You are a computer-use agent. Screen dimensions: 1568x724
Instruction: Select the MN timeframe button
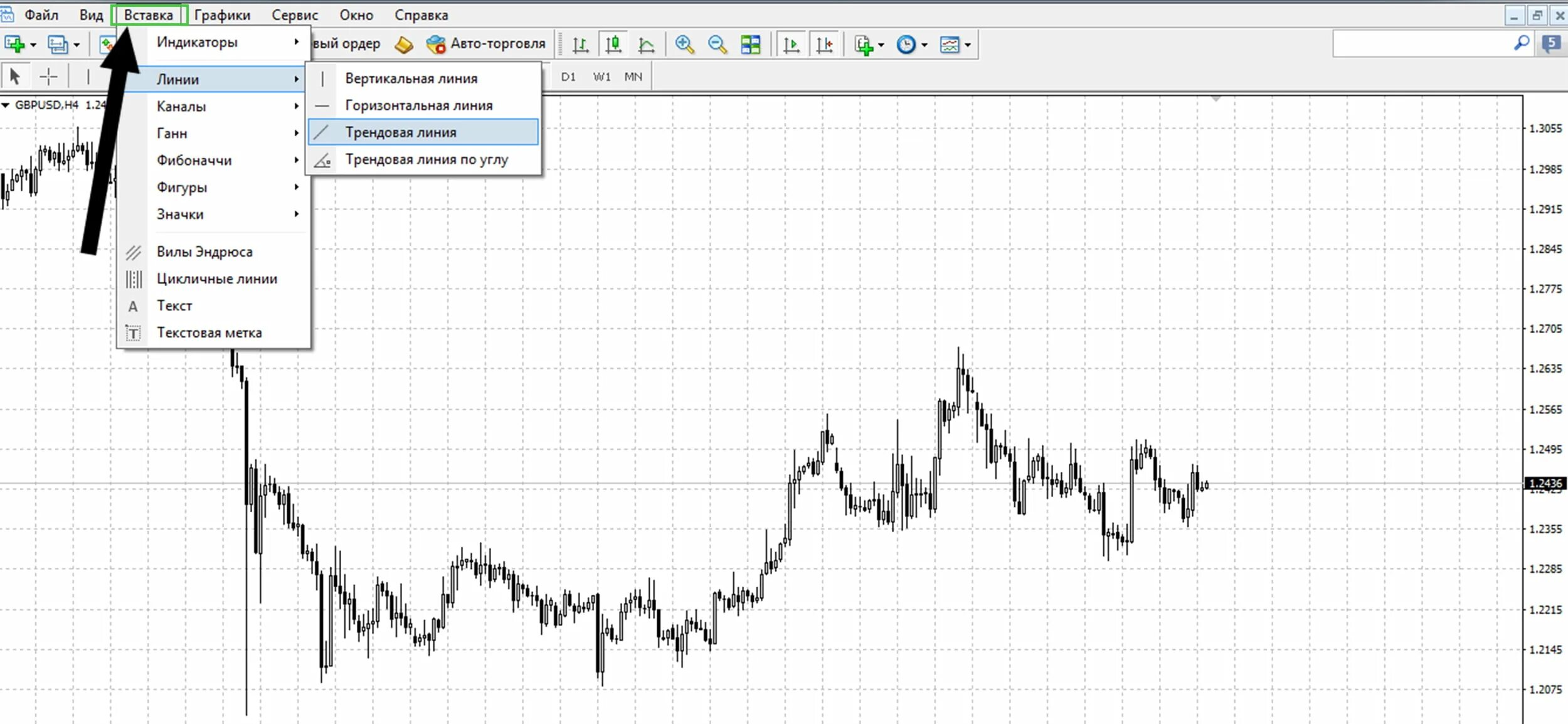tap(633, 77)
